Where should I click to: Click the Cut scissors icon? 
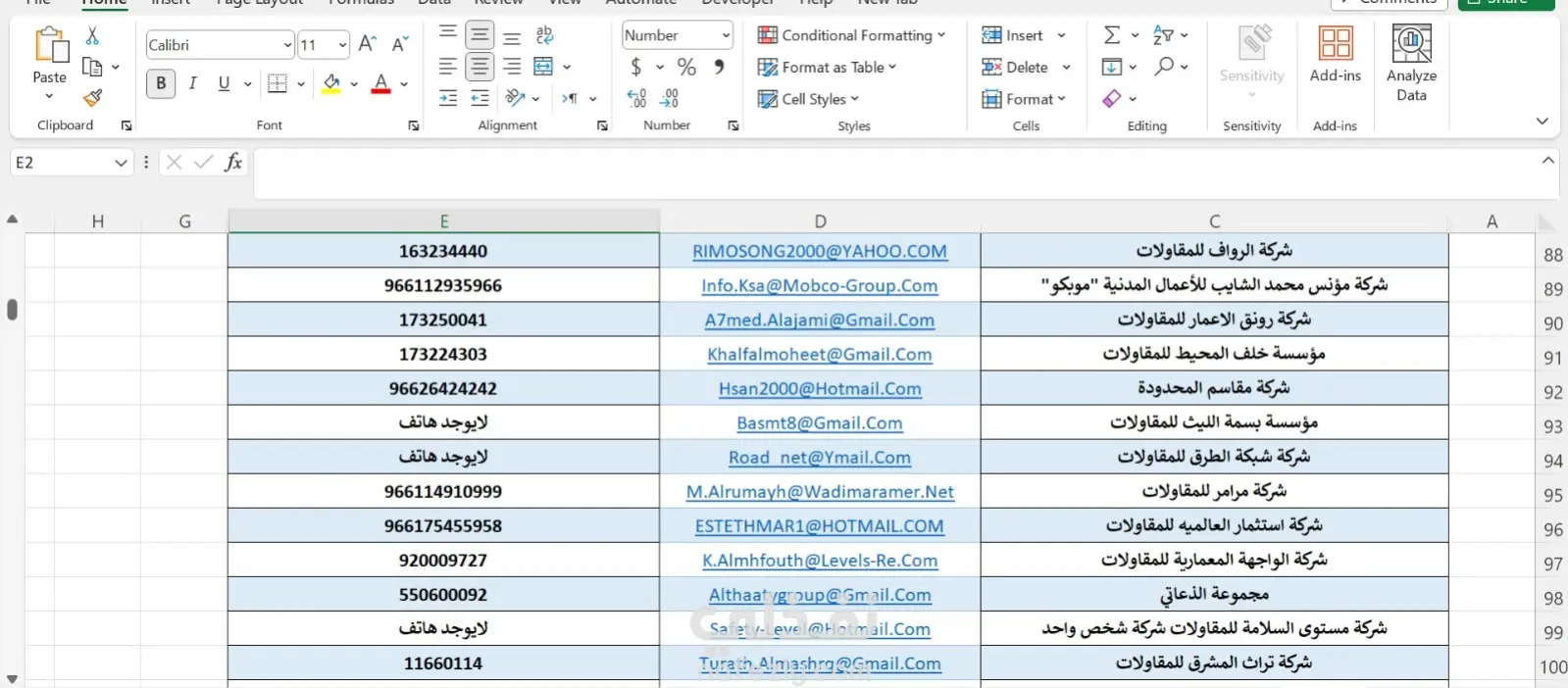pyautogui.click(x=92, y=35)
